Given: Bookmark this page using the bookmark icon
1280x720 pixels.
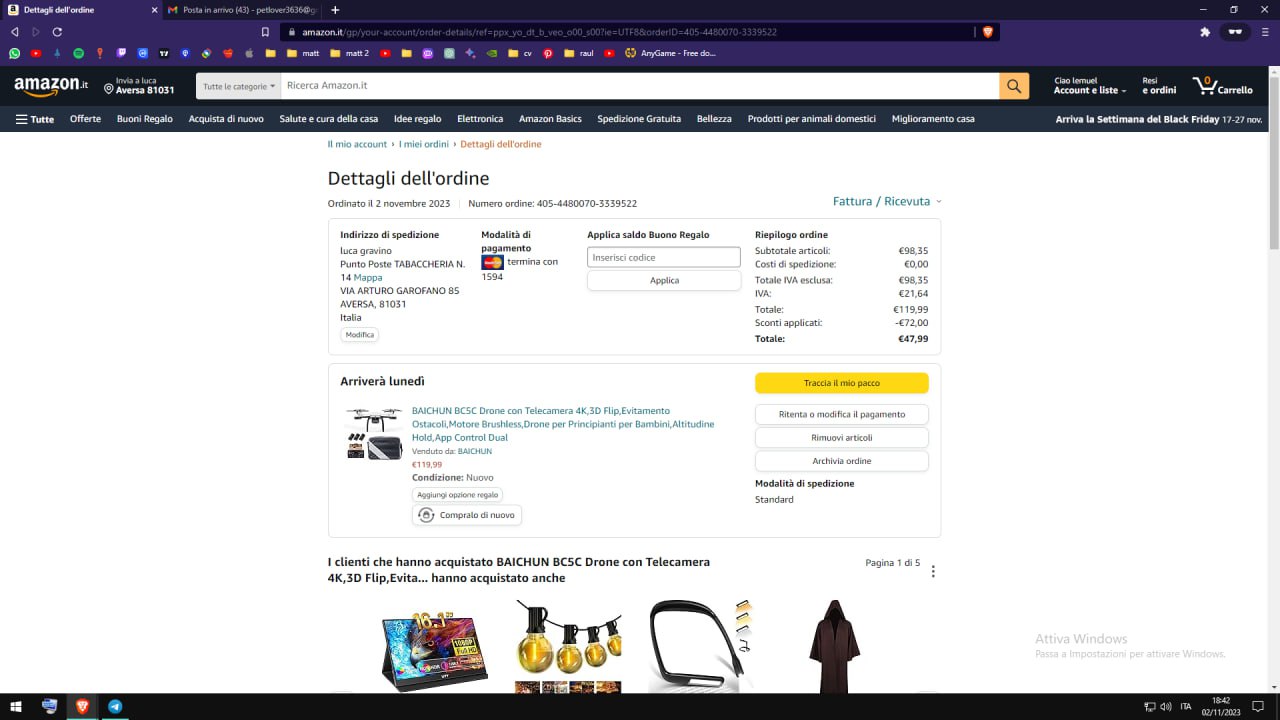Looking at the screenshot, I should 265,32.
